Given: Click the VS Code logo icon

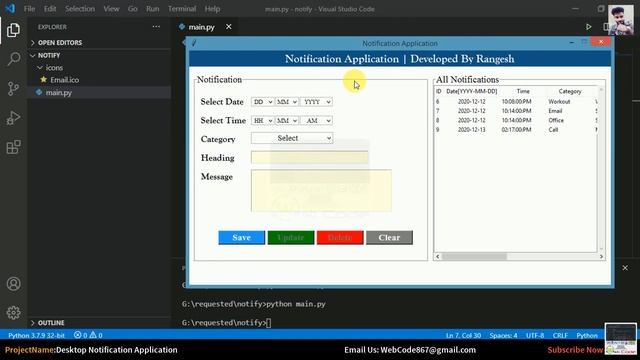Looking at the screenshot, I should tap(10, 9).
